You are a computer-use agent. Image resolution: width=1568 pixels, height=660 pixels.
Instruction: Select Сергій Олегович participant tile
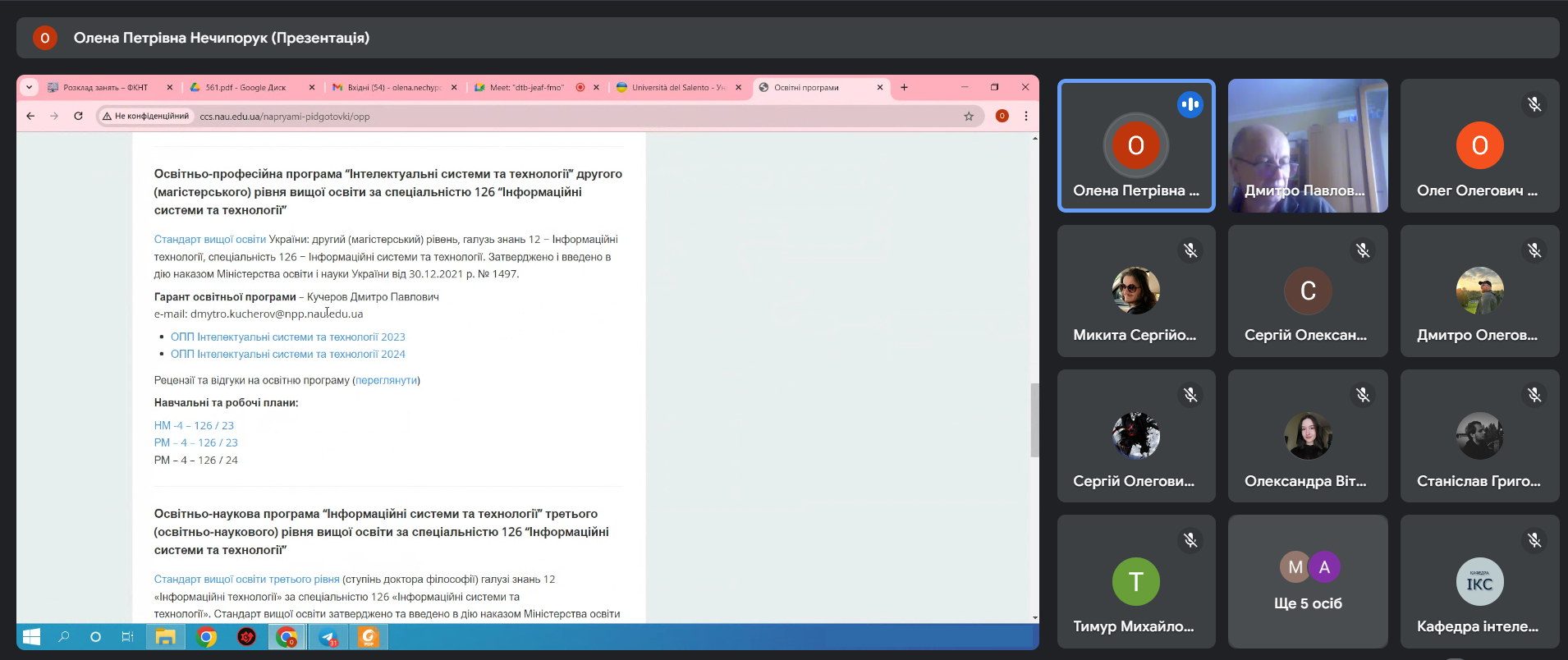[x=1136, y=436]
